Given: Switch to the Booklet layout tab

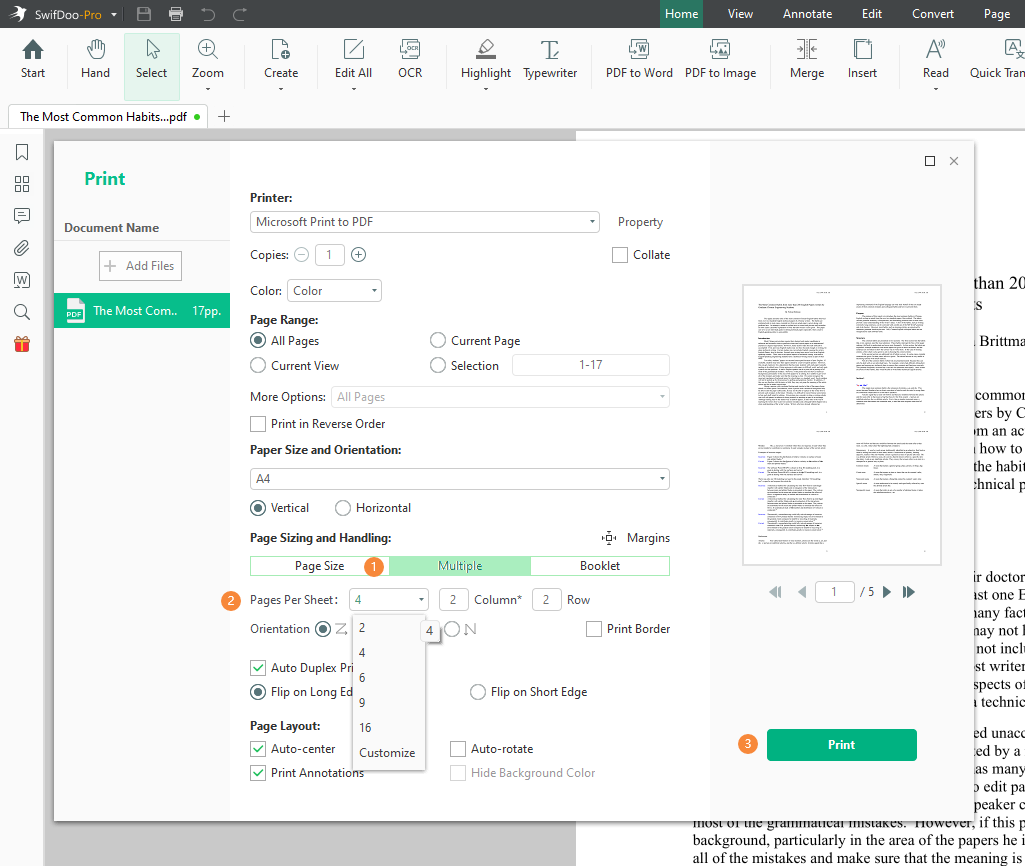Looking at the screenshot, I should point(600,566).
